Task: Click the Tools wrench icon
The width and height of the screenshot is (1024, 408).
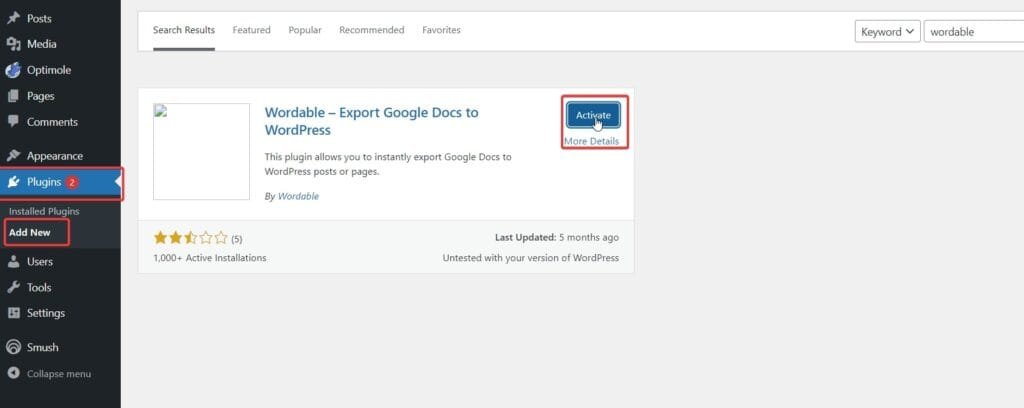Action: [13, 287]
